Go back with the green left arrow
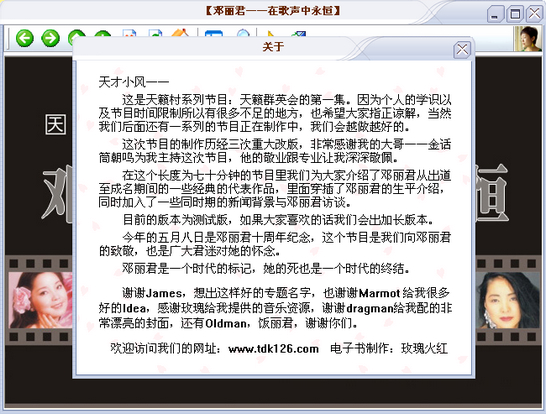This screenshot has width=546, height=414. tap(25, 38)
